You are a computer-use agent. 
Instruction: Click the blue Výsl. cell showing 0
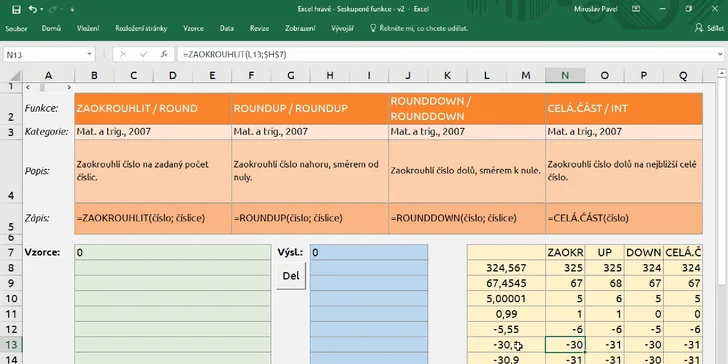[369, 253]
